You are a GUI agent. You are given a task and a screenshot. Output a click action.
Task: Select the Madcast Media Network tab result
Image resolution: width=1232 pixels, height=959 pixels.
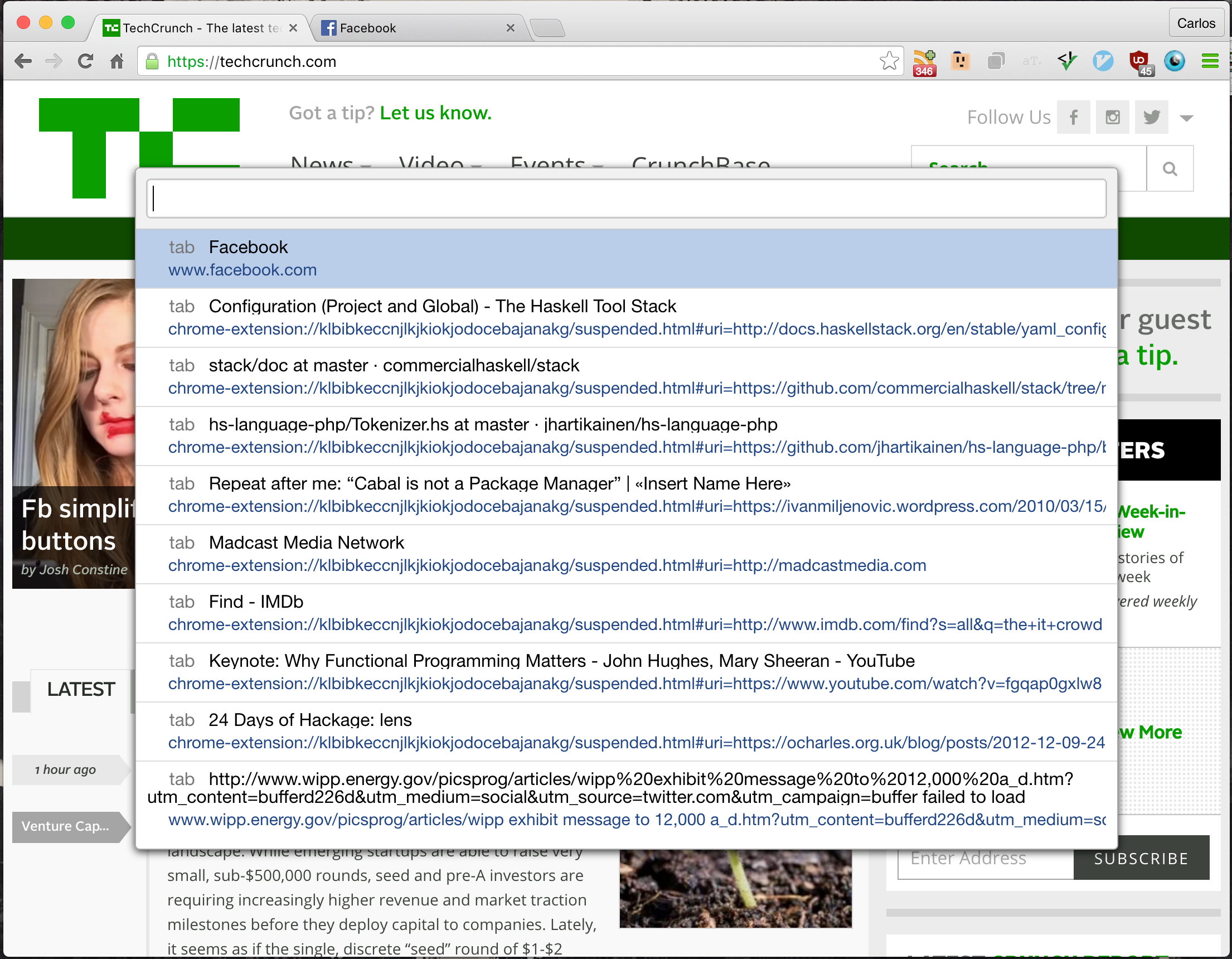(626, 554)
